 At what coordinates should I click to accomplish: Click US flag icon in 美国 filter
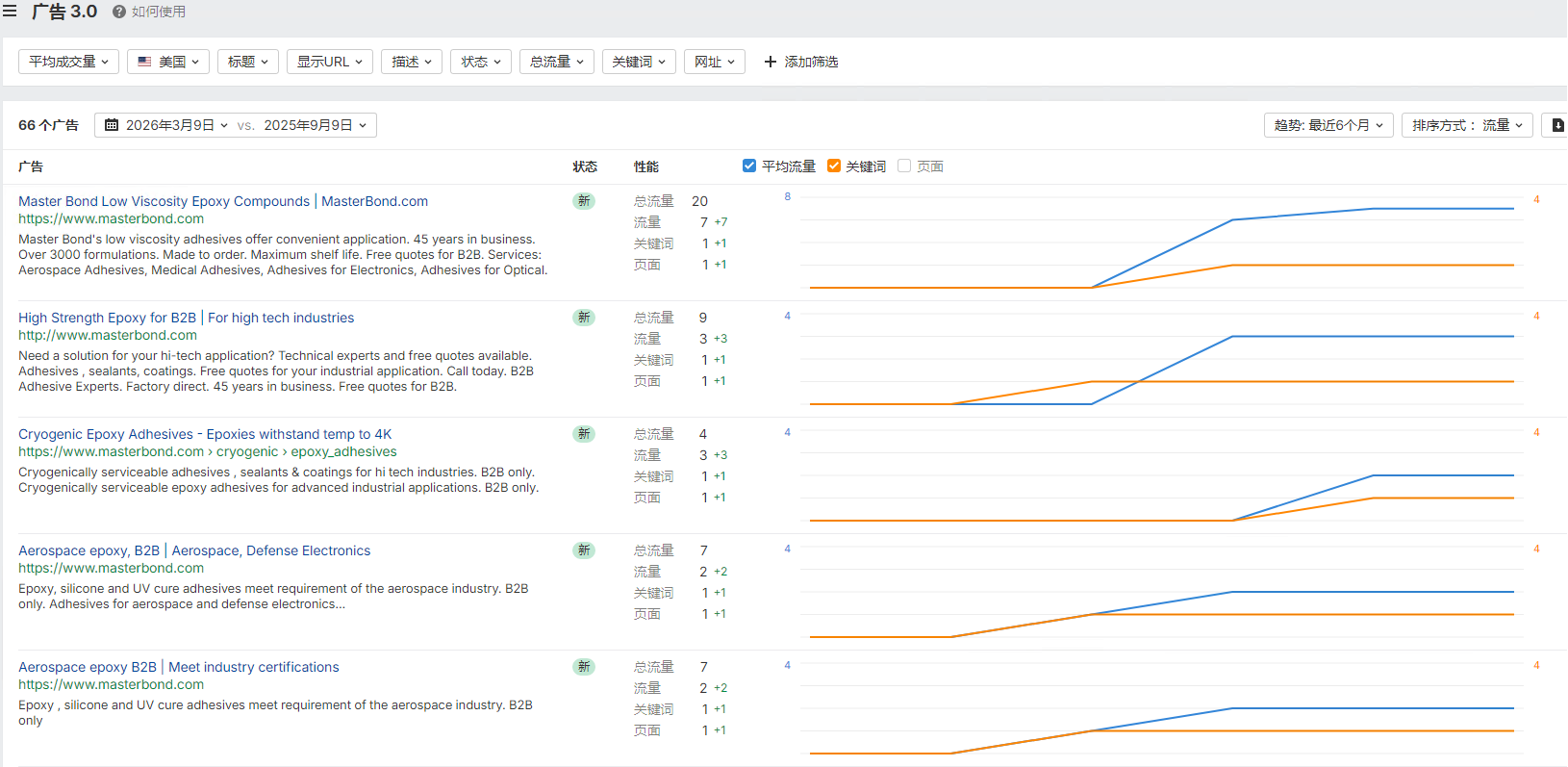click(x=144, y=62)
